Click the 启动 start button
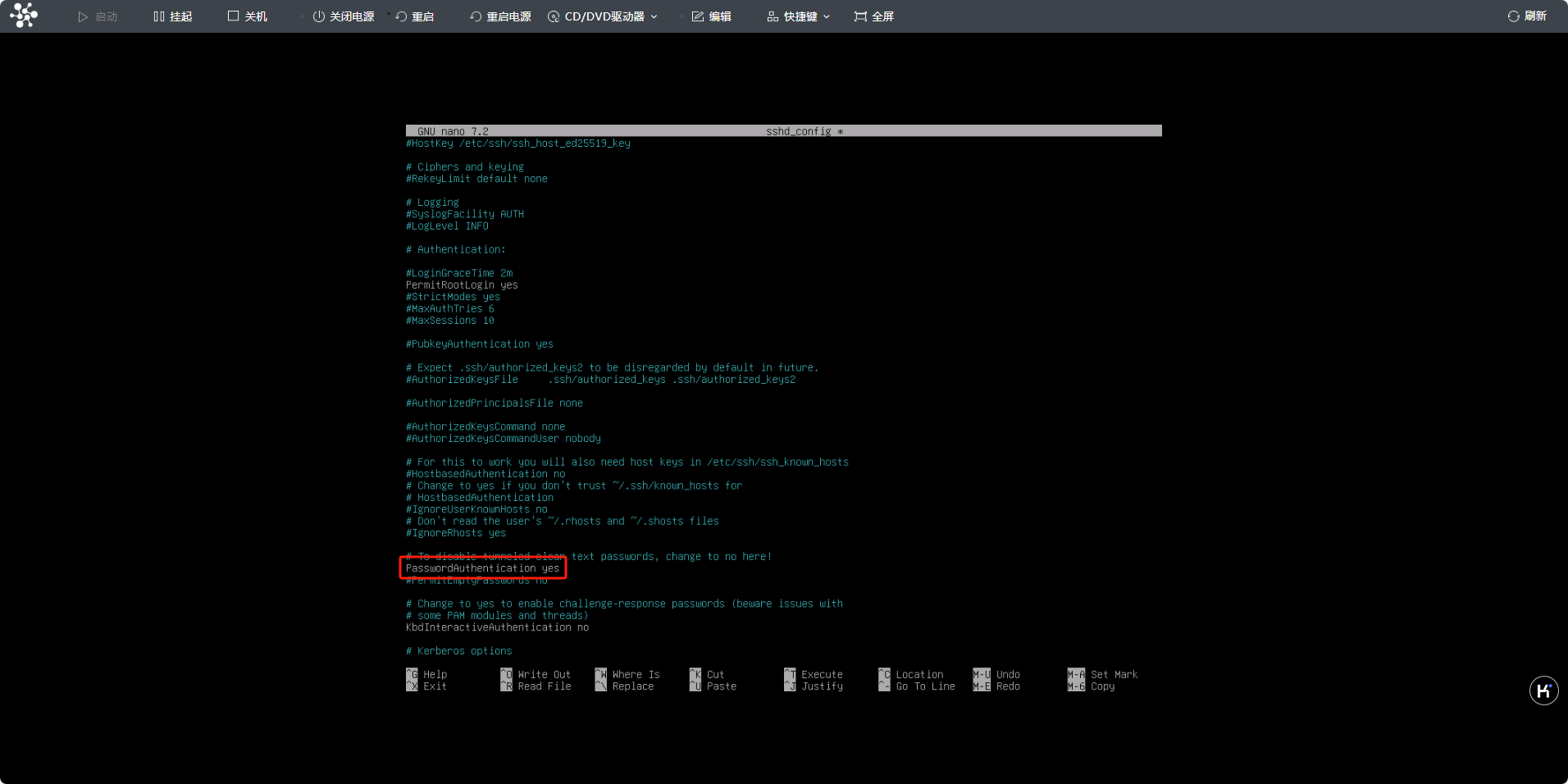Screen dimensions: 1568x784 pos(98,16)
